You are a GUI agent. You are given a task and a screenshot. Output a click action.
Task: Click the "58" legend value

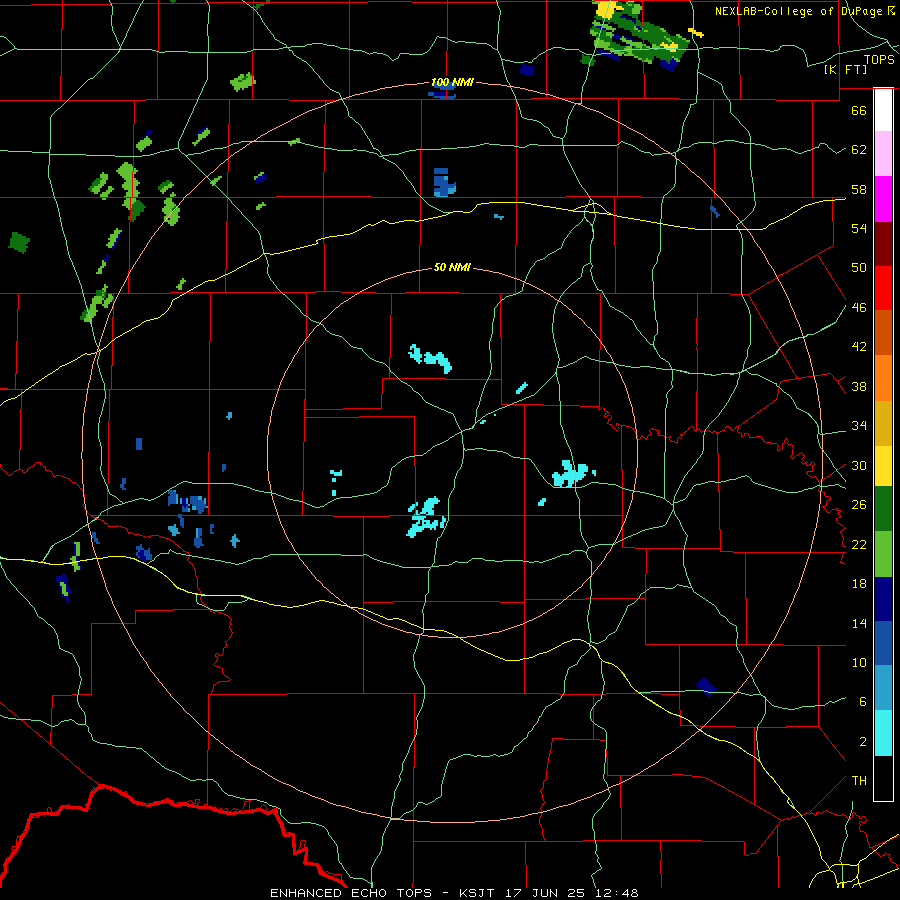tap(859, 189)
